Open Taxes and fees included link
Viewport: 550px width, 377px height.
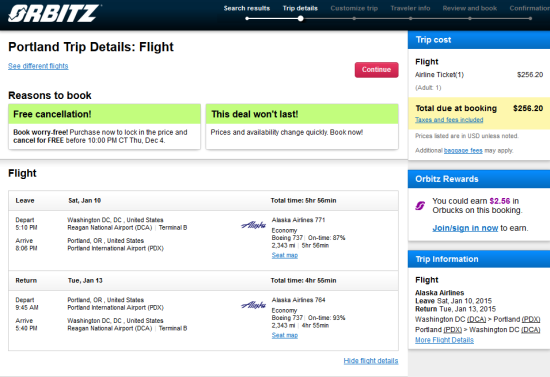click(449, 120)
